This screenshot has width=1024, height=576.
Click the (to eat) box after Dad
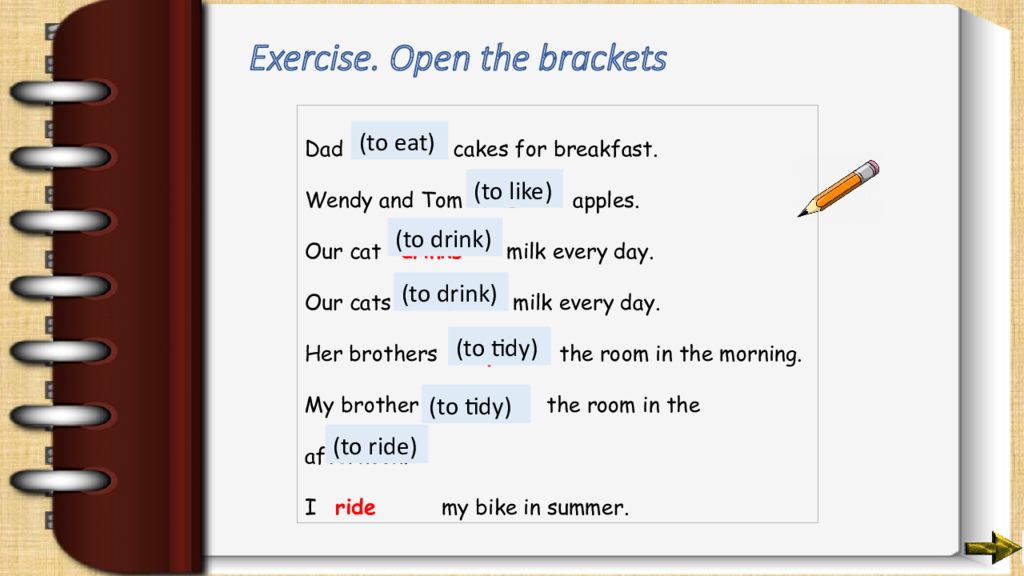point(399,140)
